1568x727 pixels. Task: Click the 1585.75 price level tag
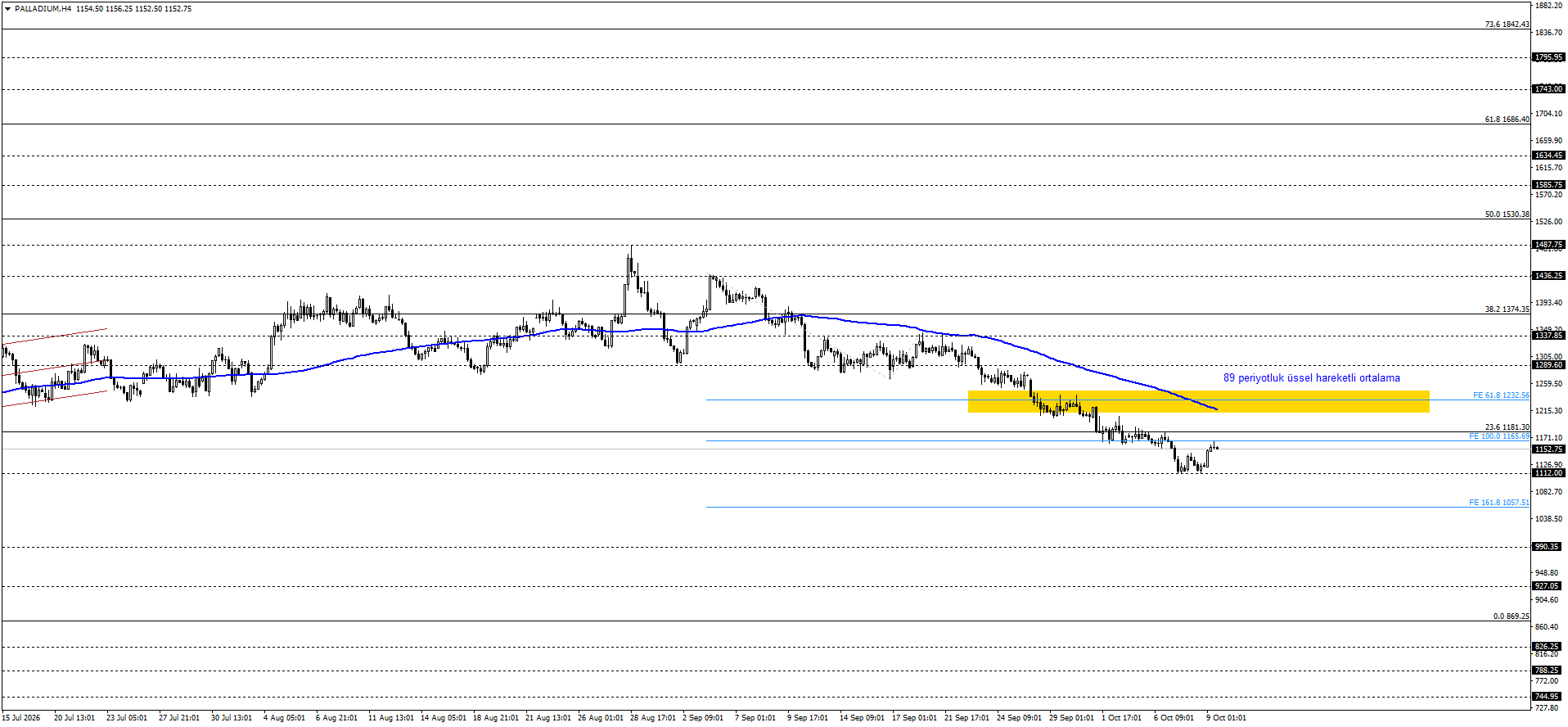point(1548,185)
